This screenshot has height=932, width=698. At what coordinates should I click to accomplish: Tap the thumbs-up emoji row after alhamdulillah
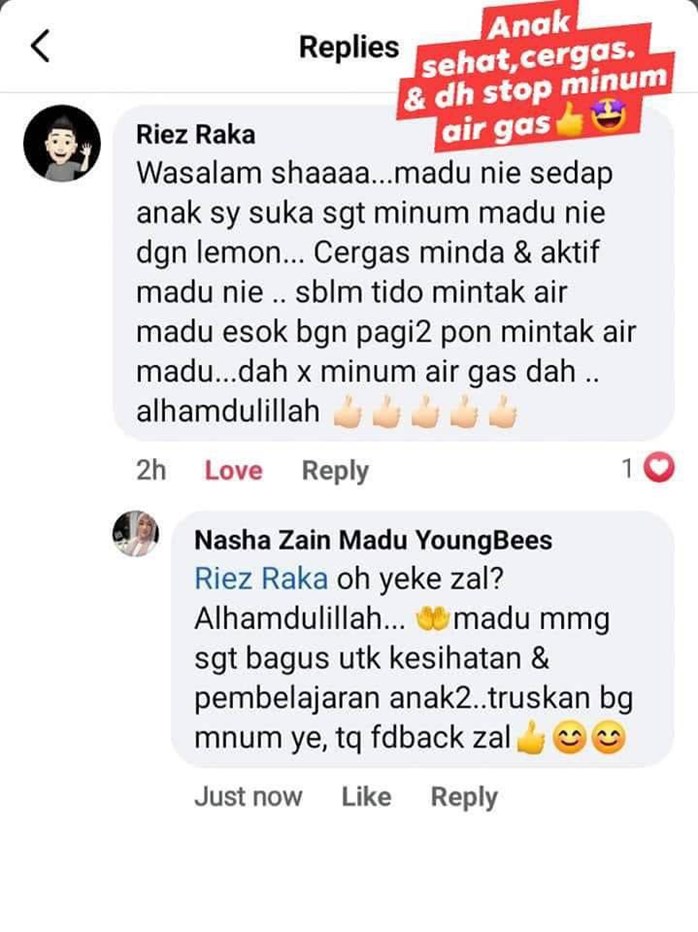(425, 411)
